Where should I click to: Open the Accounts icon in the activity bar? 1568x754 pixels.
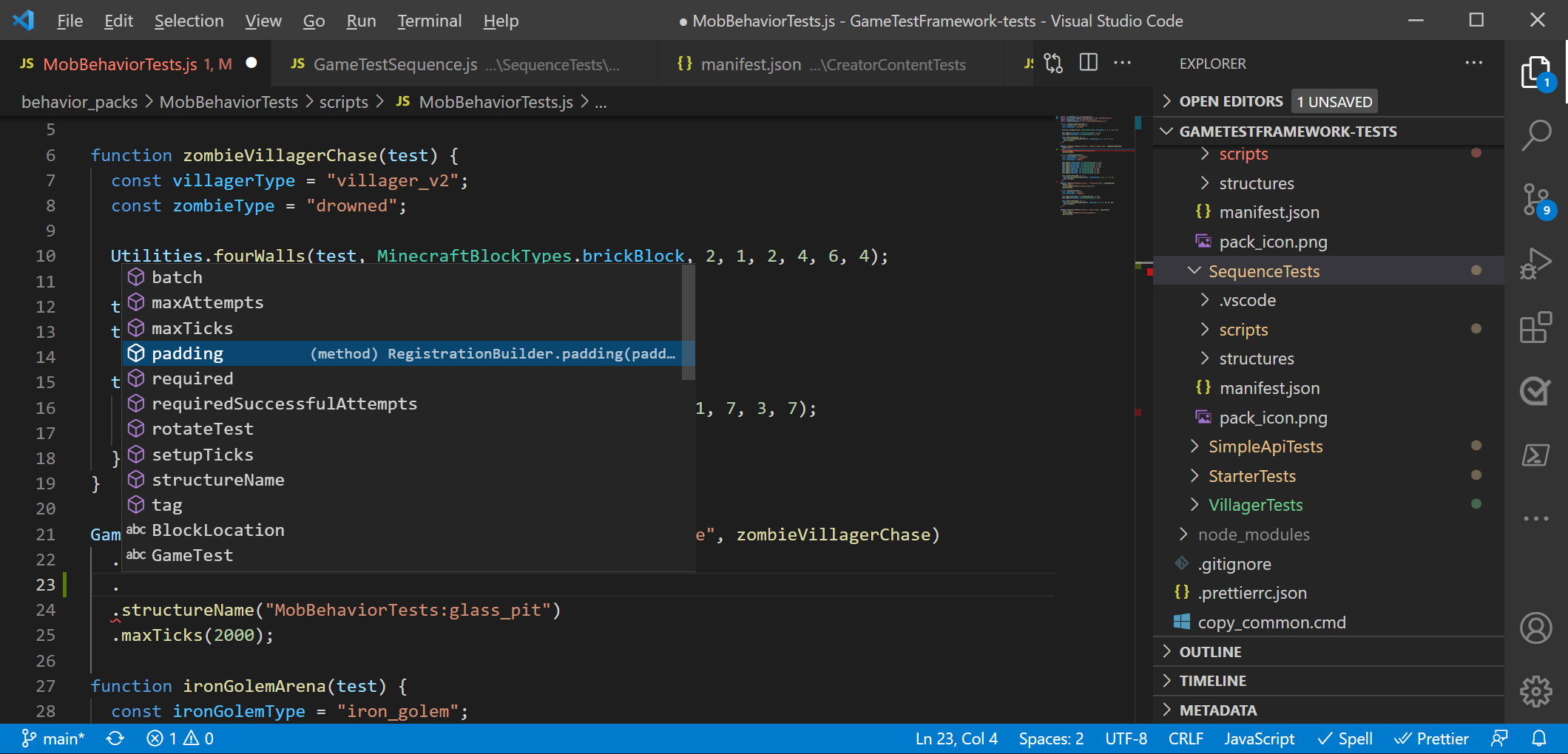[1536, 628]
